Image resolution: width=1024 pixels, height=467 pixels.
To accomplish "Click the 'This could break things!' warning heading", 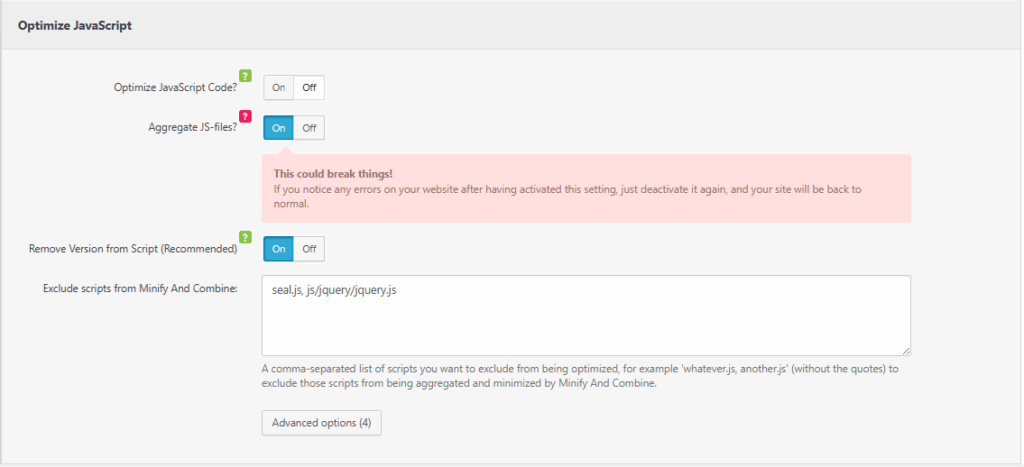I will coord(333,173).
